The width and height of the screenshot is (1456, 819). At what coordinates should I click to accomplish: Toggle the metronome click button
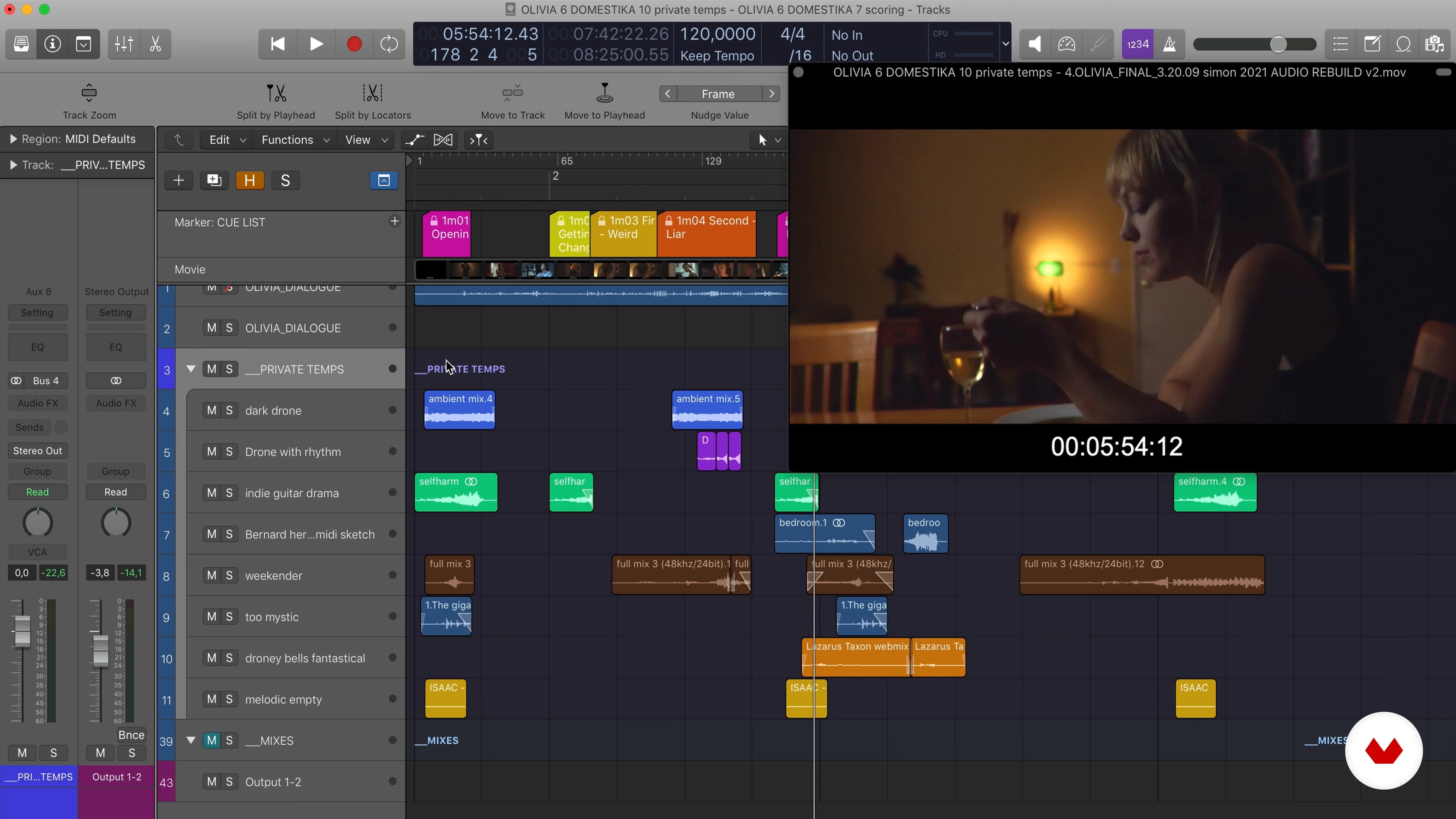pos(1169,44)
